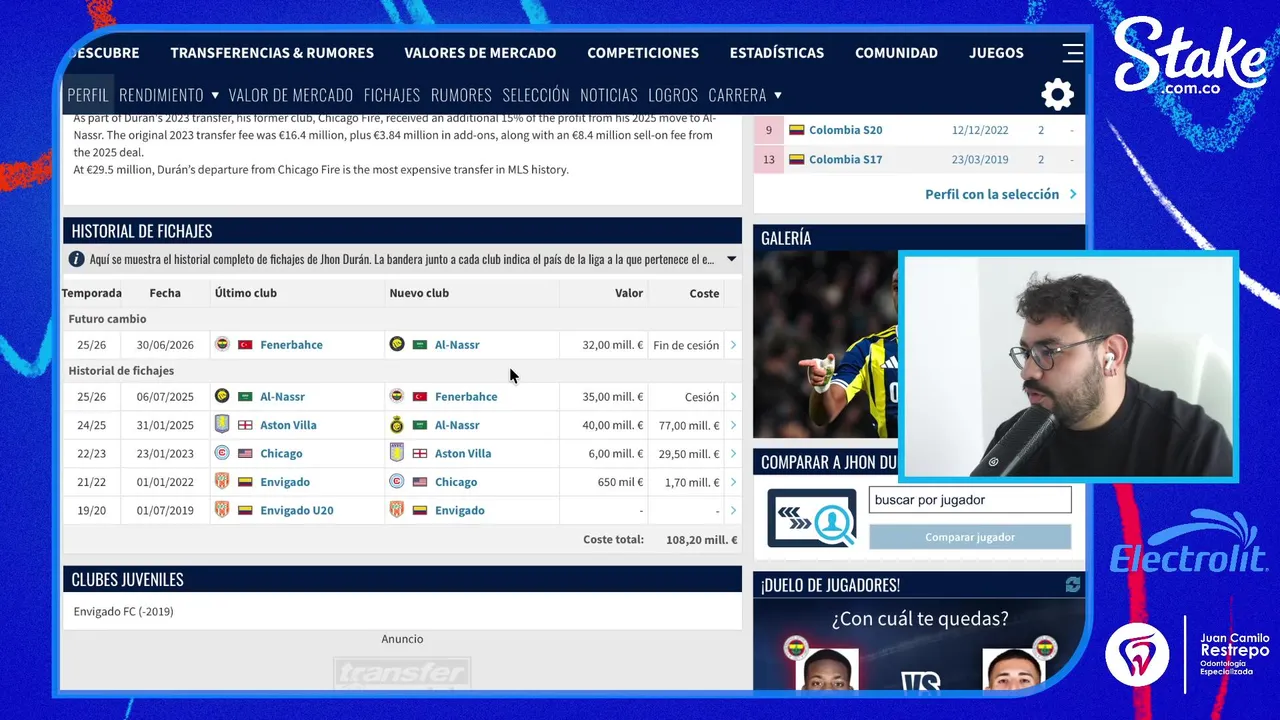Open transfer details arrow for 01/01/2022 row

pyautogui.click(x=733, y=482)
